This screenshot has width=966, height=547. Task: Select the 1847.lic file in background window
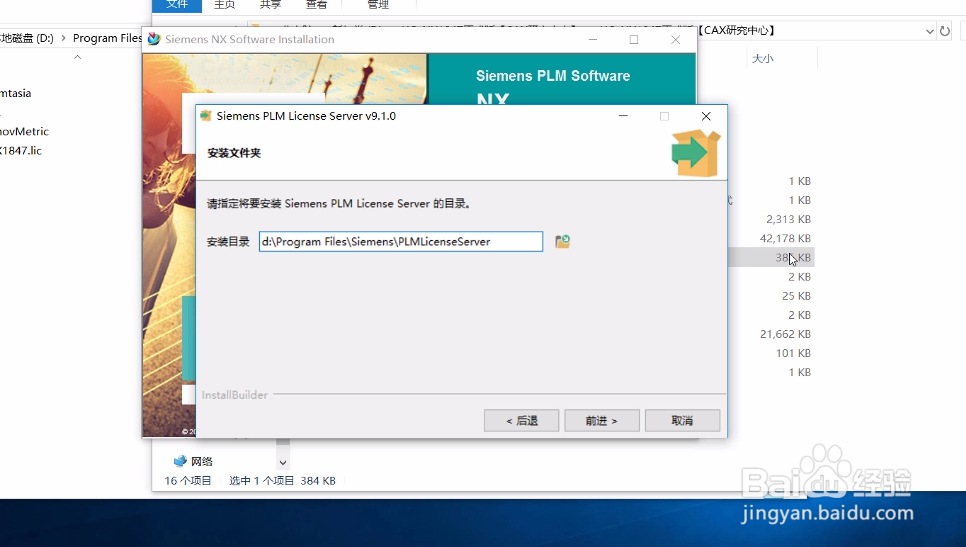[x=21, y=150]
